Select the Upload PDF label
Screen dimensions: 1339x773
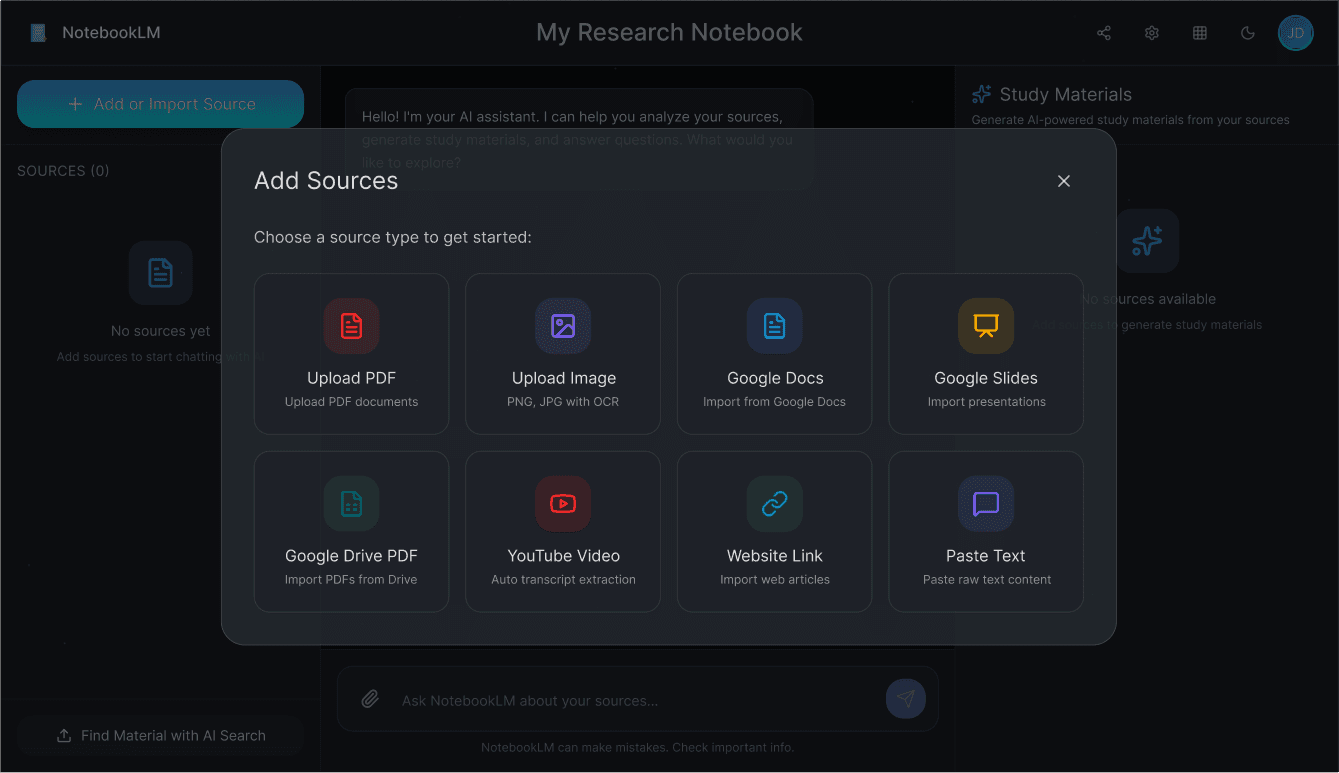point(351,378)
